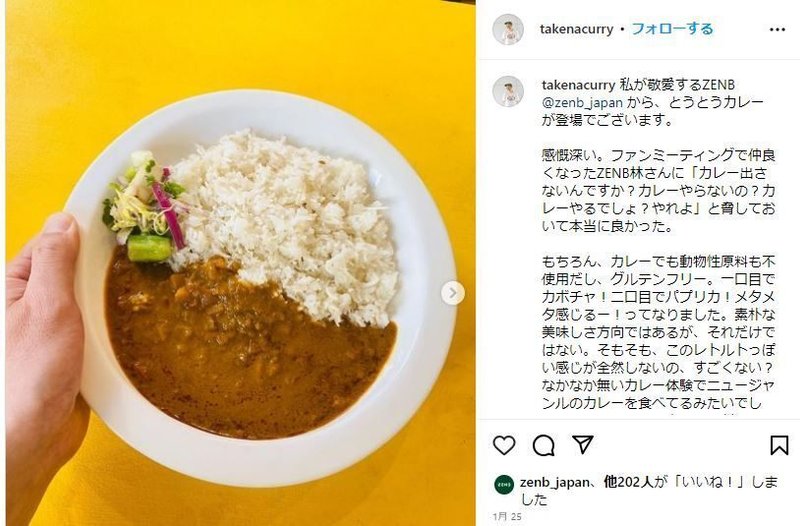Open the takenacurry avatar in the post header

(508, 30)
